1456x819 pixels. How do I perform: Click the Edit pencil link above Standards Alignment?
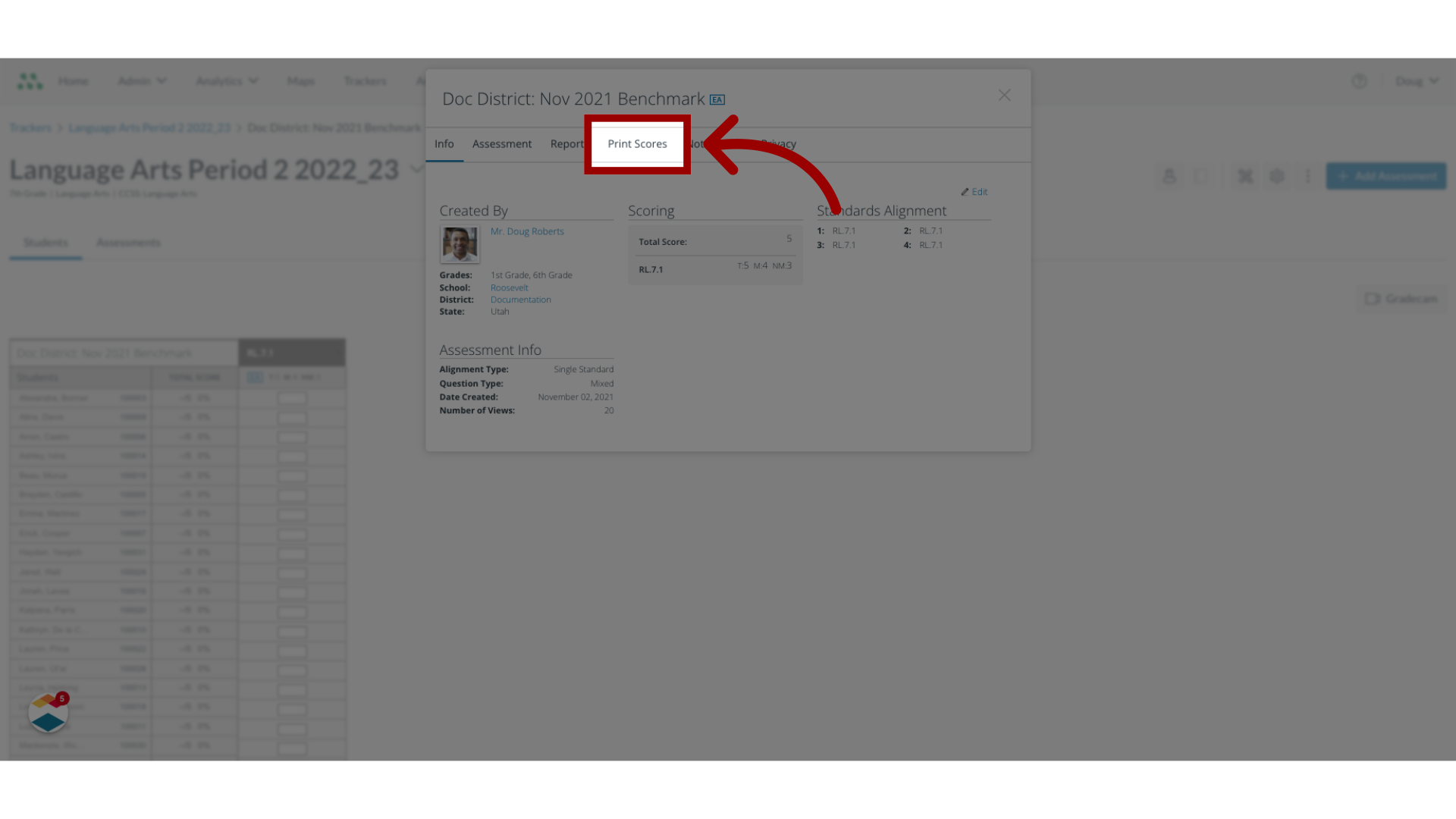pyautogui.click(x=974, y=192)
